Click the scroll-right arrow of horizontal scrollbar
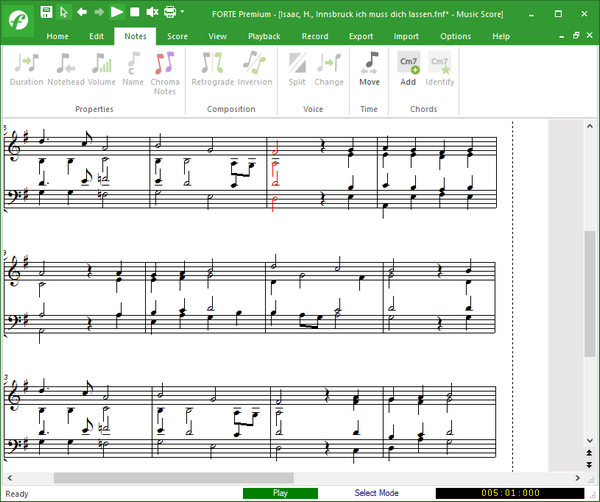600x502 pixels. coord(574,478)
